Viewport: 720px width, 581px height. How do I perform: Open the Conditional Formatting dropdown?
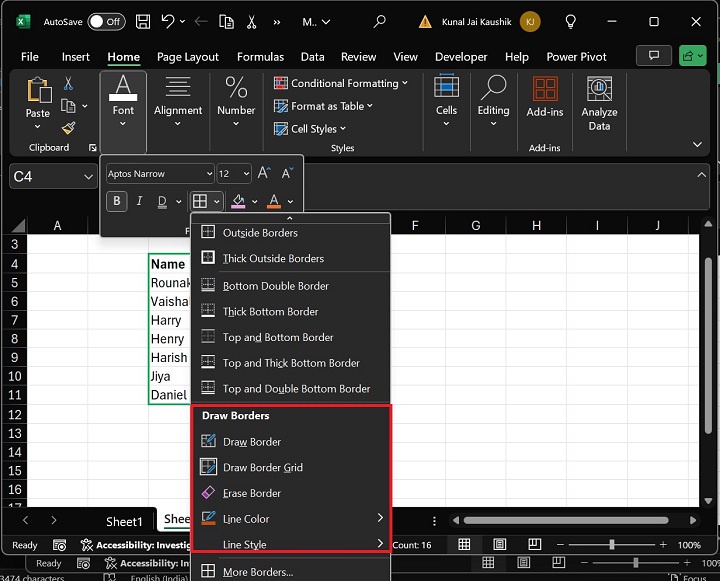(x=343, y=83)
